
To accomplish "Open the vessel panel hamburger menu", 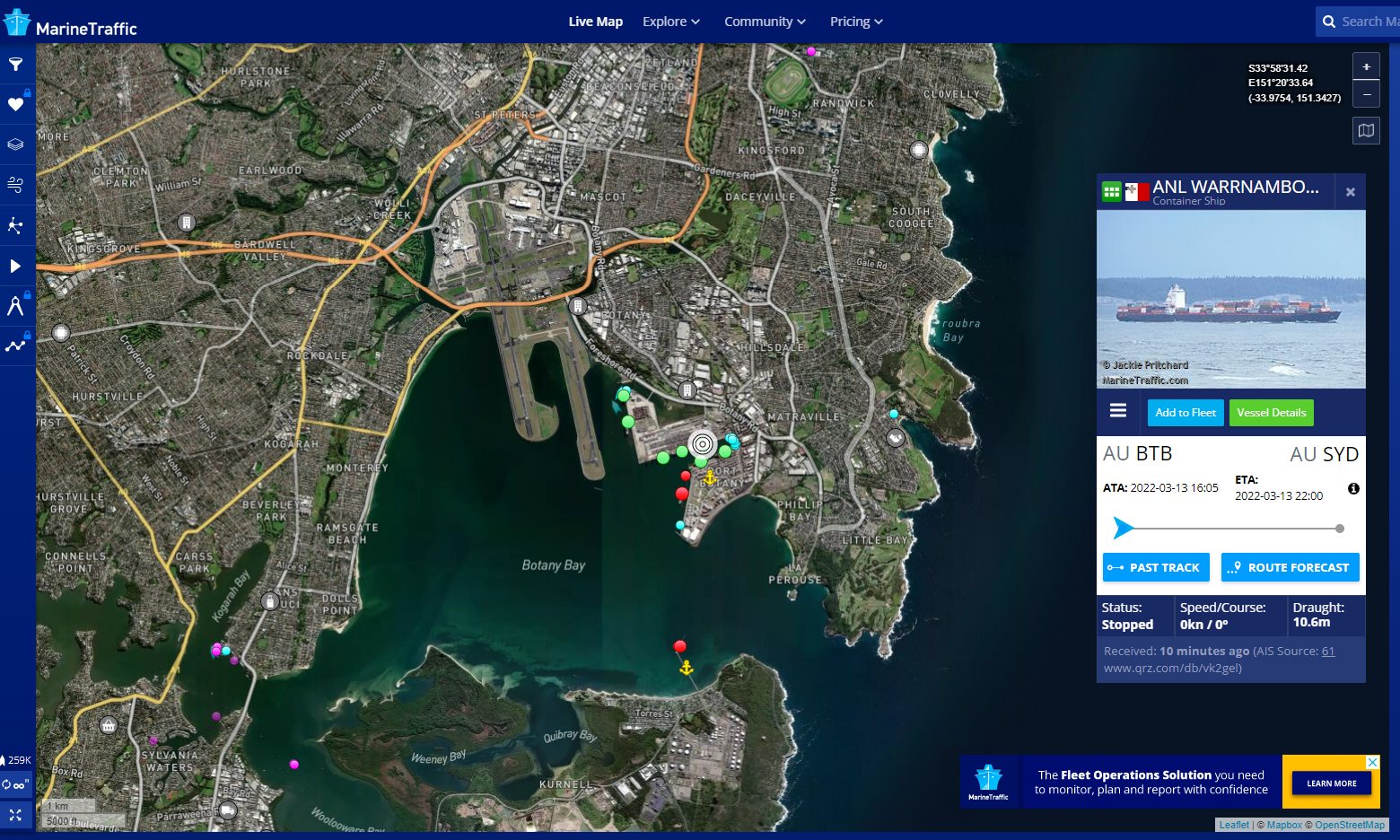I will coord(1118,411).
